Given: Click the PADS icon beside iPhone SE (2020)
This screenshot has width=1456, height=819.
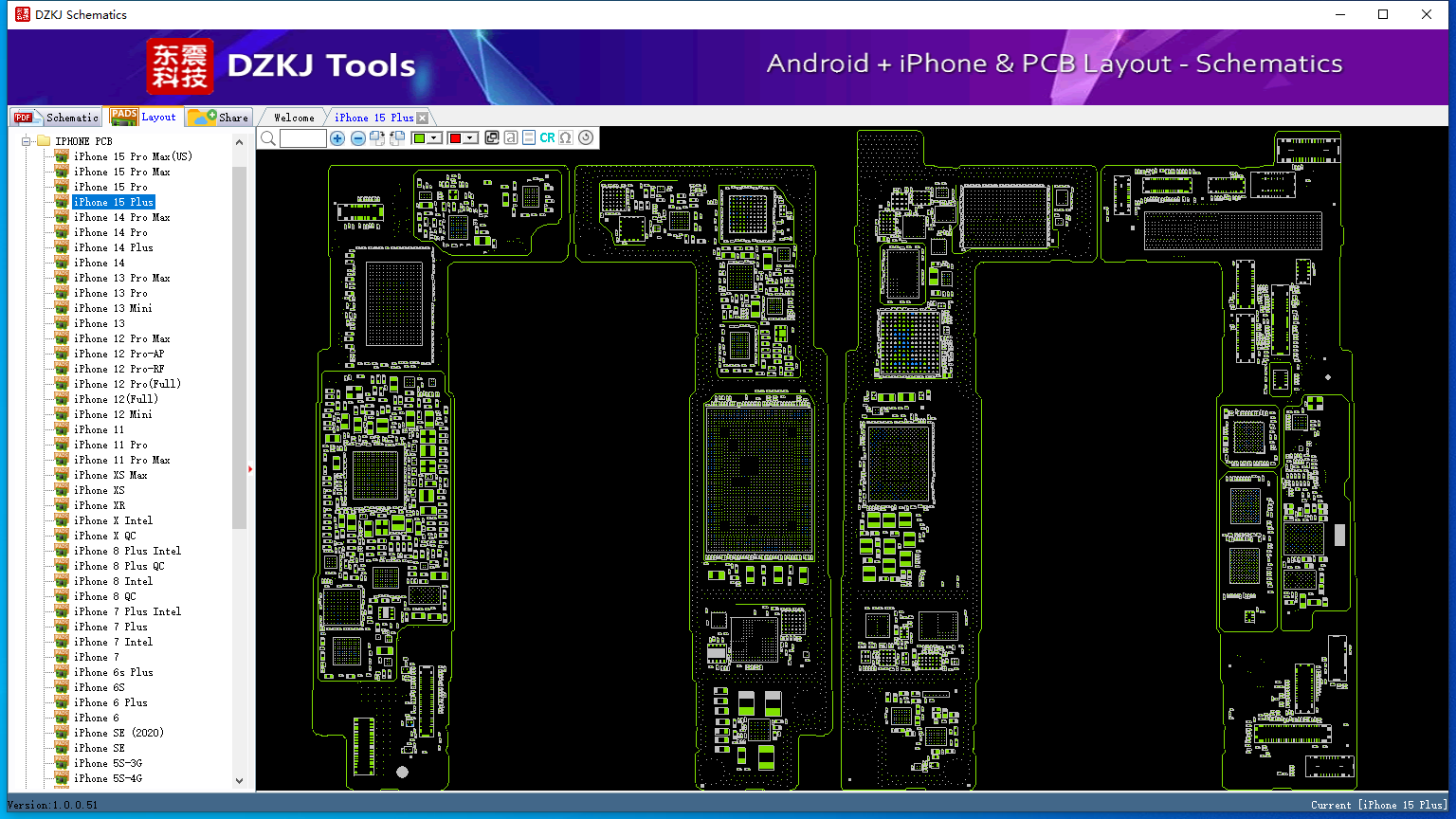Looking at the screenshot, I should (x=62, y=733).
